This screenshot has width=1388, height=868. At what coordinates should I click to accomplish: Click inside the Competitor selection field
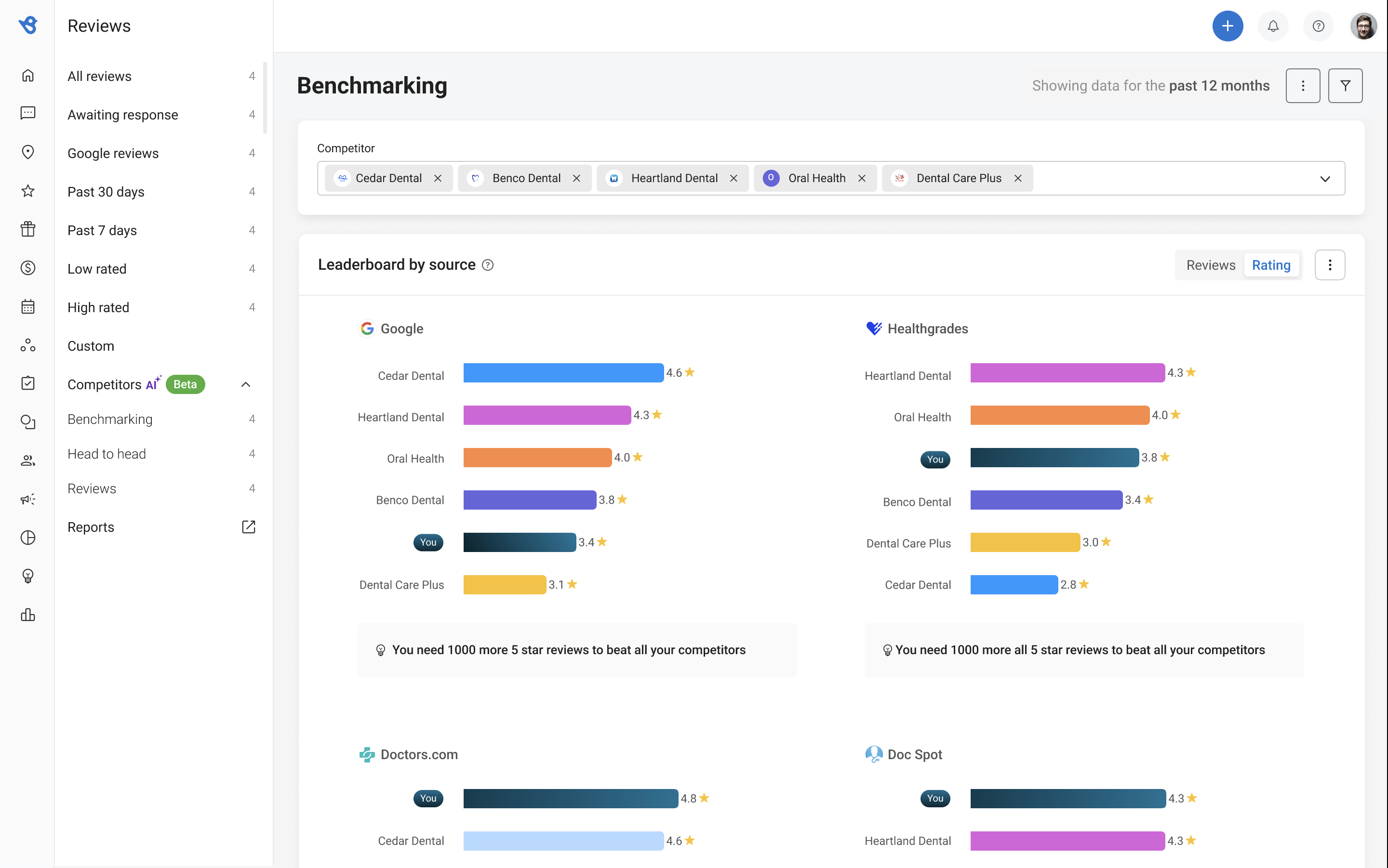pos(830,179)
